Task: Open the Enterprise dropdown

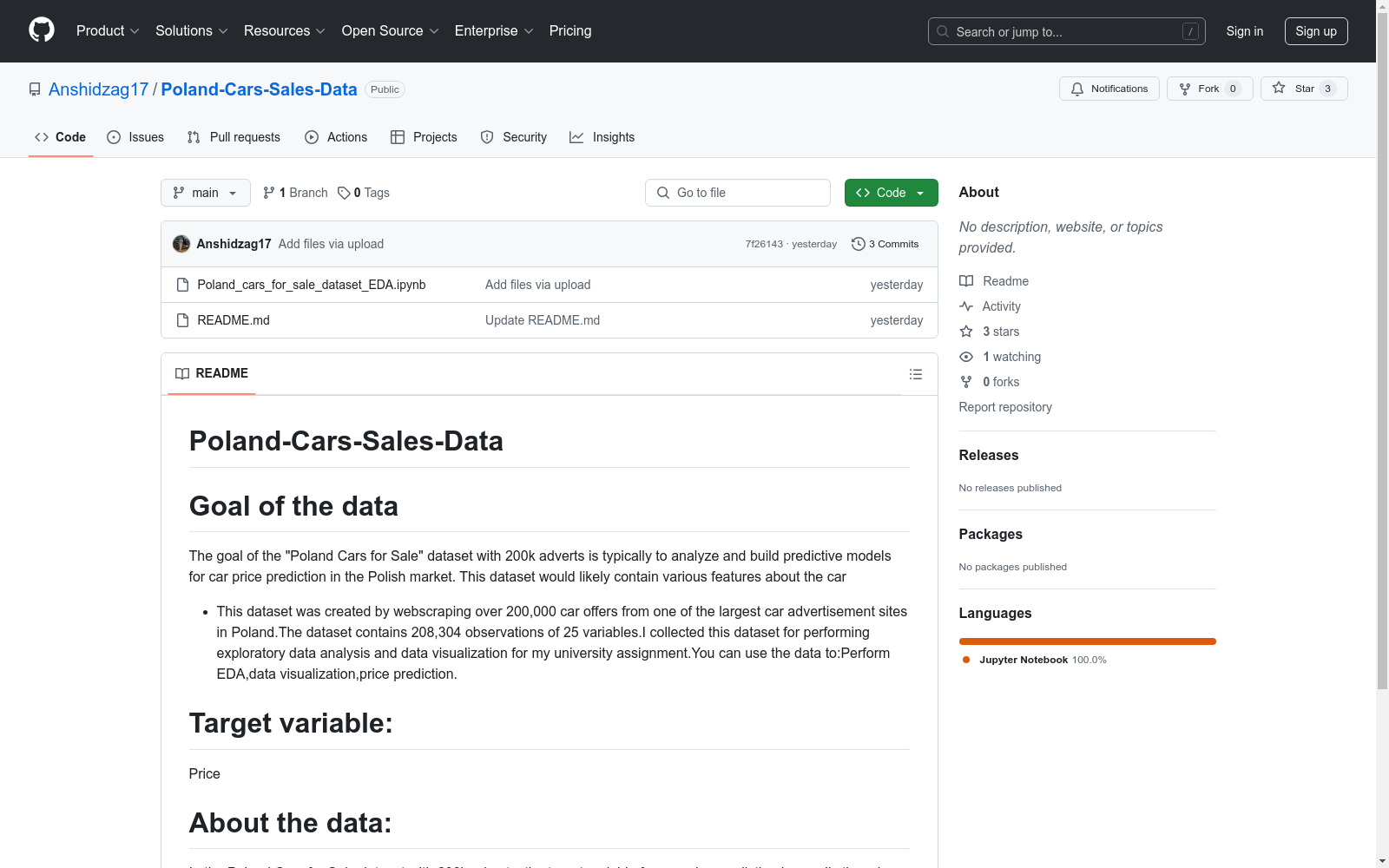Action: point(494,31)
